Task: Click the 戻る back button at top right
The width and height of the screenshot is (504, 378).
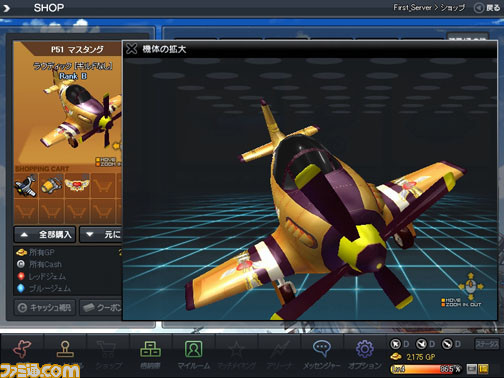Action: tap(487, 8)
